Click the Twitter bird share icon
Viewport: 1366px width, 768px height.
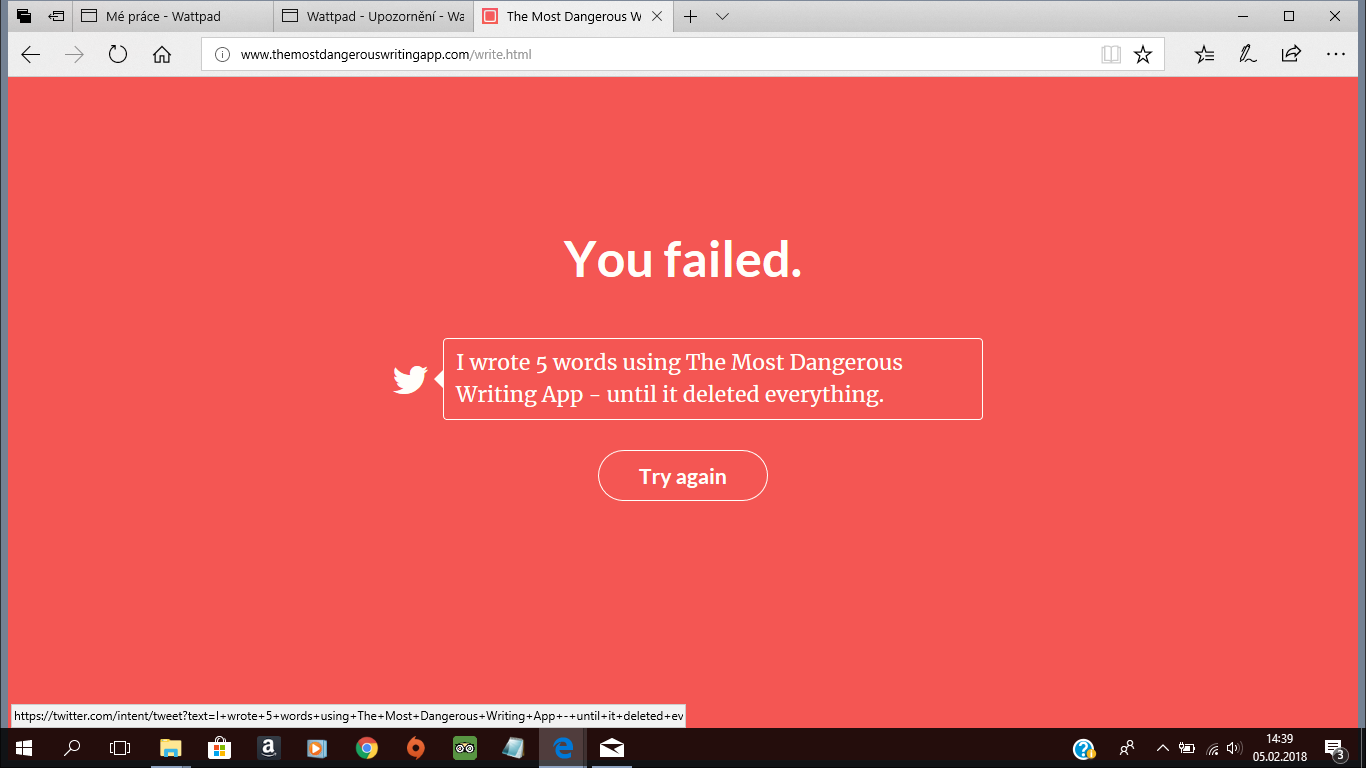coord(410,379)
